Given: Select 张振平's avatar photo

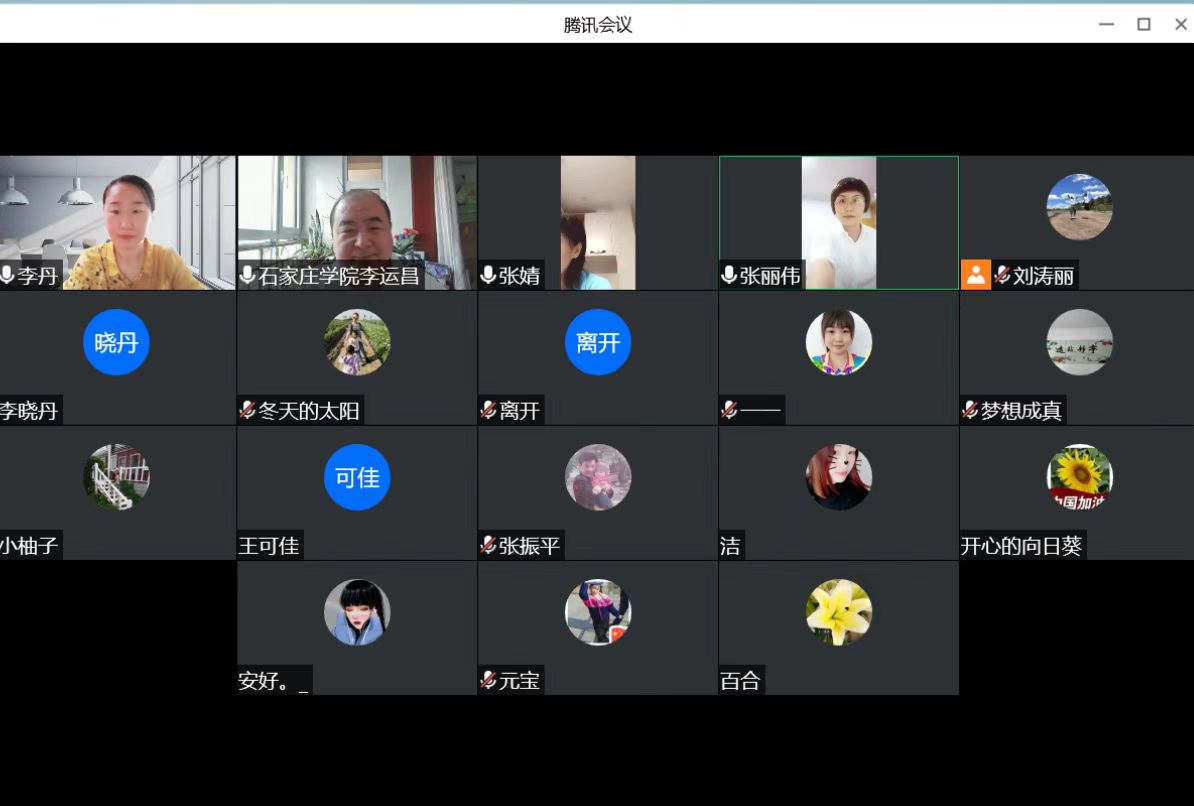Looking at the screenshot, I should pyautogui.click(x=598, y=477).
